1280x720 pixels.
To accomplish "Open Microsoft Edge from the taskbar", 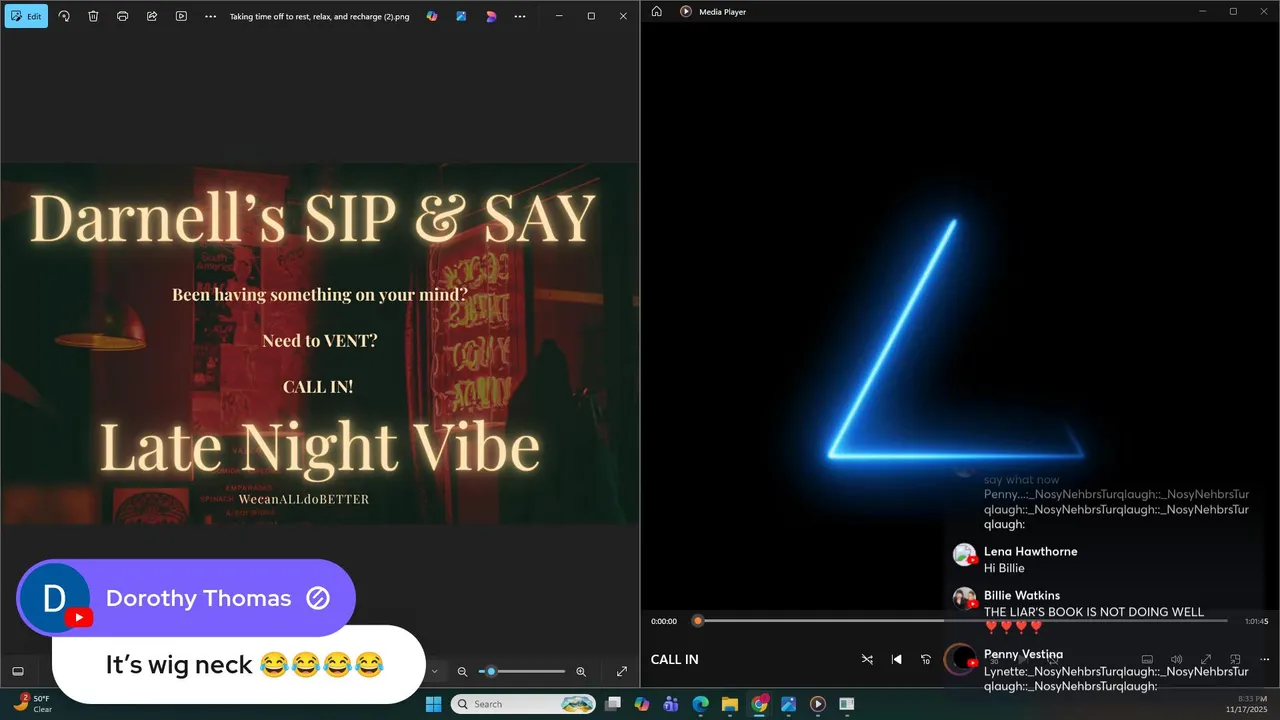I will click(701, 704).
